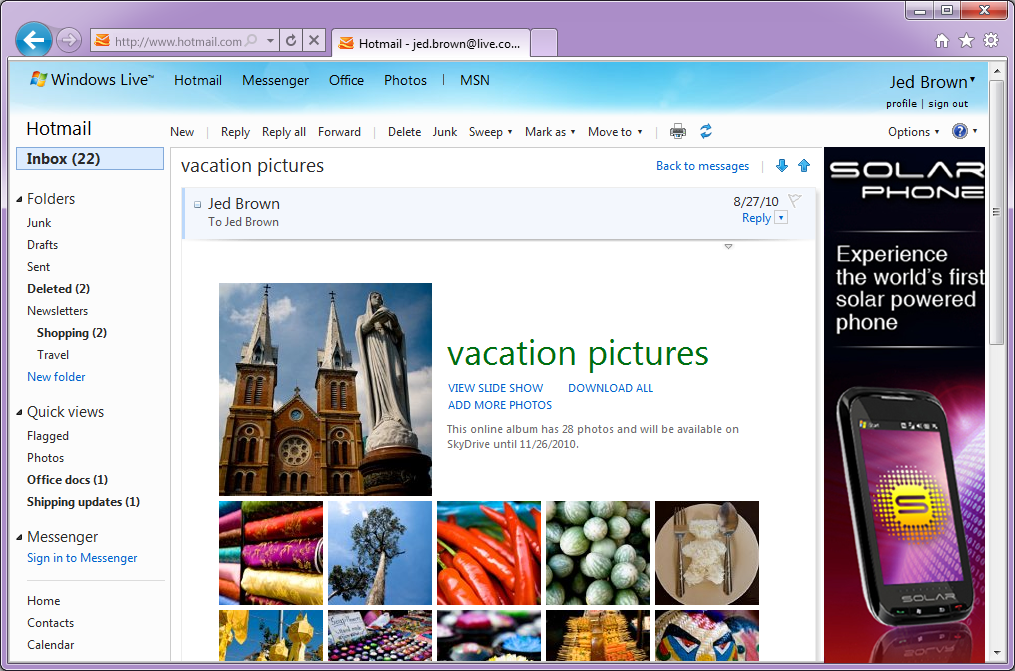Select the Inbox (22) folder
The width and height of the screenshot is (1015, 671).
pyautogui.click(x=90, y=159)
